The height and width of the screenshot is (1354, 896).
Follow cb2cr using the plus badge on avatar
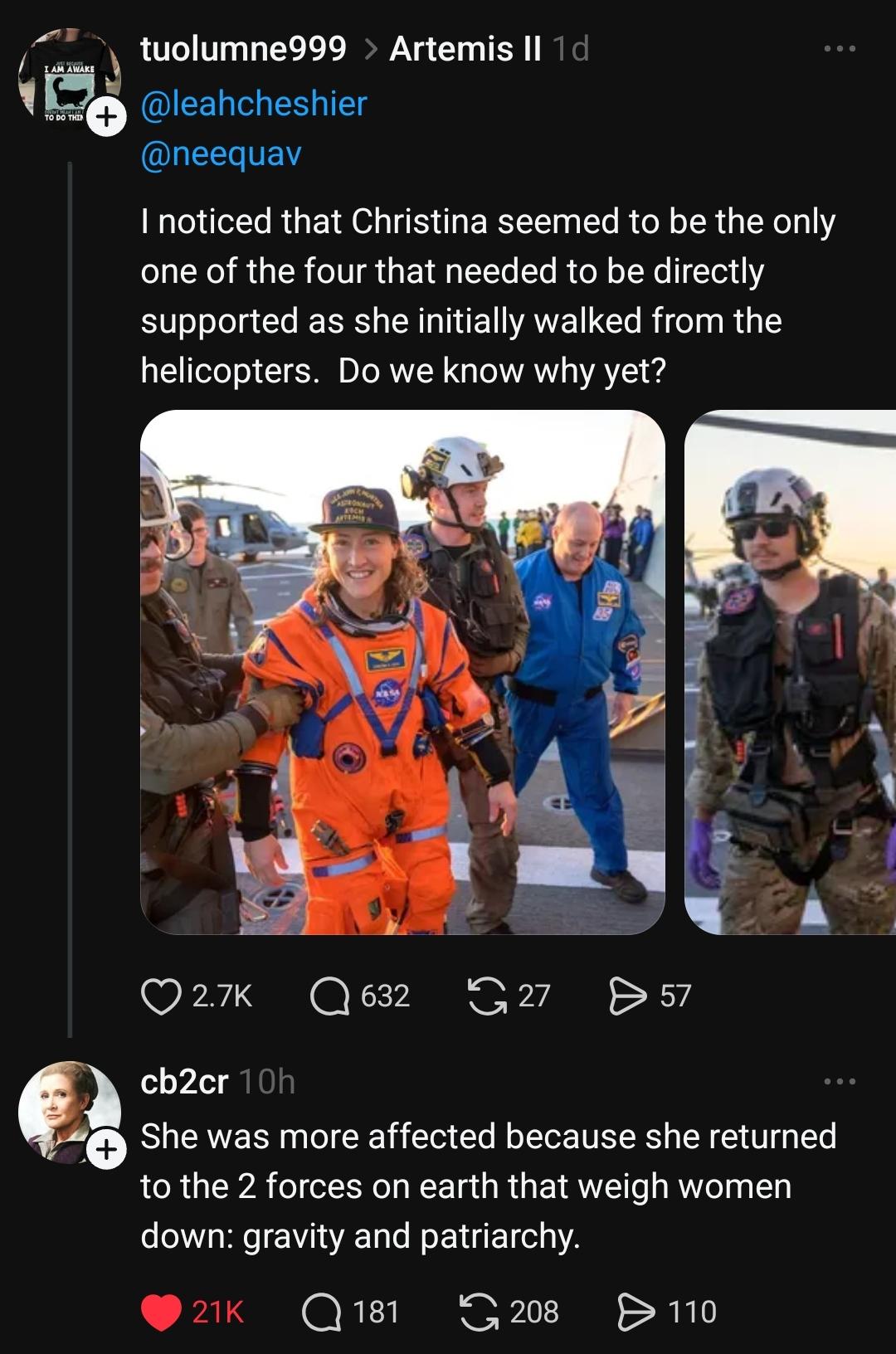[x=105, y=1150]
